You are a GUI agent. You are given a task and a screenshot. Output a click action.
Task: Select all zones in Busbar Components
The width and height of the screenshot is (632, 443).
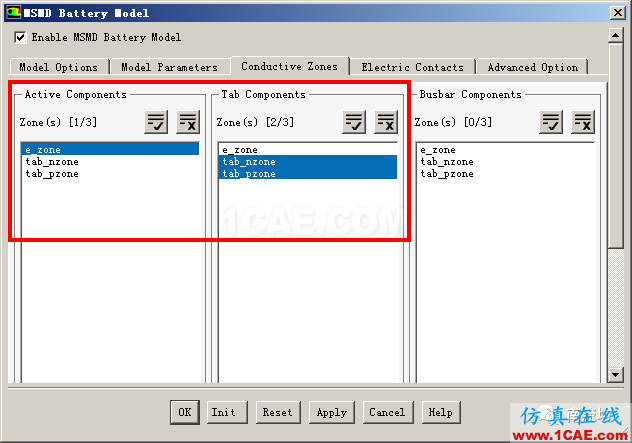coord(551,122)
